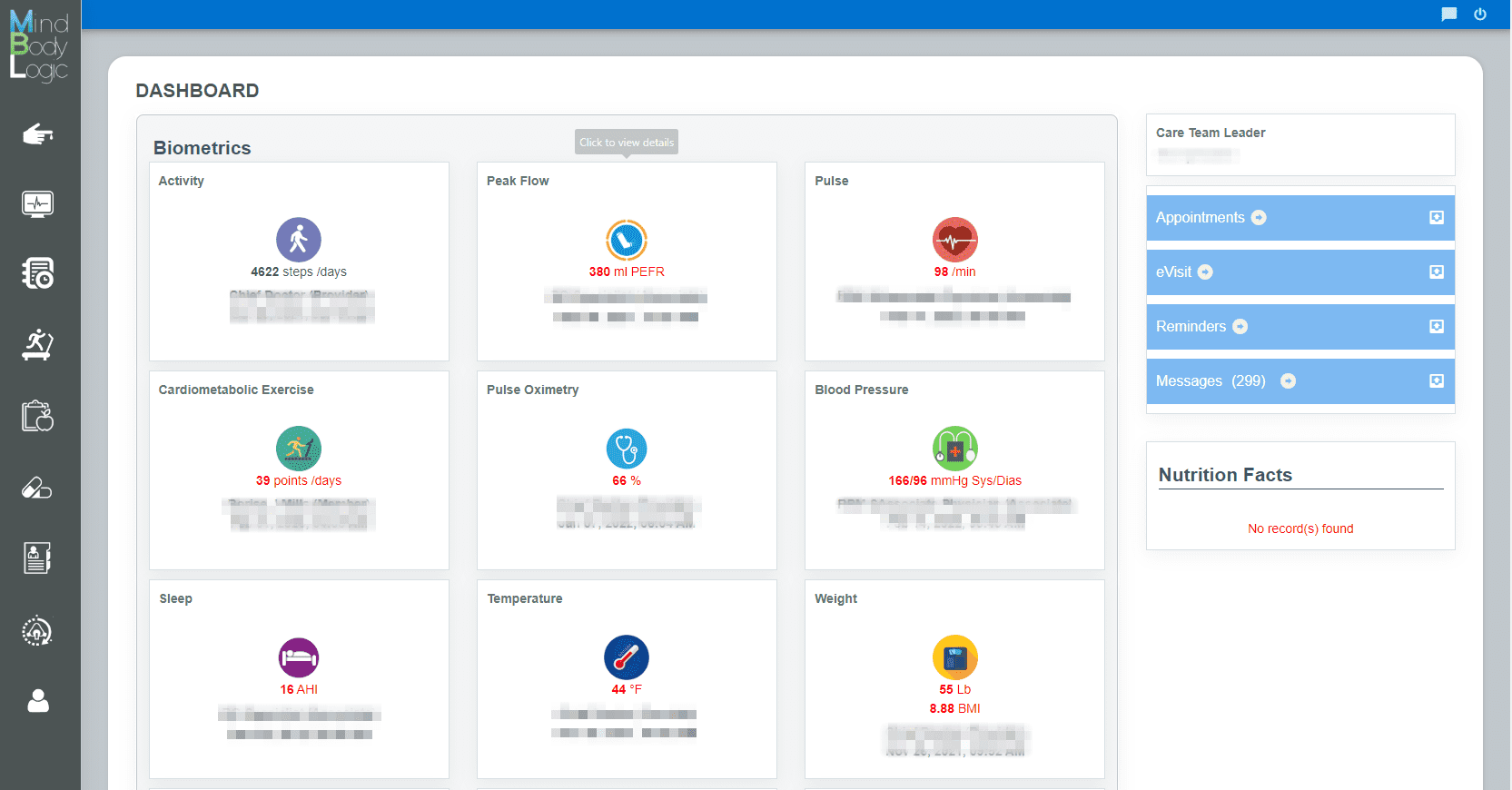Image resolution: width=1512 pixels, height=790 pixels.
Task: Open the vitals monitor sidebar icon
Action: point(37,203)
